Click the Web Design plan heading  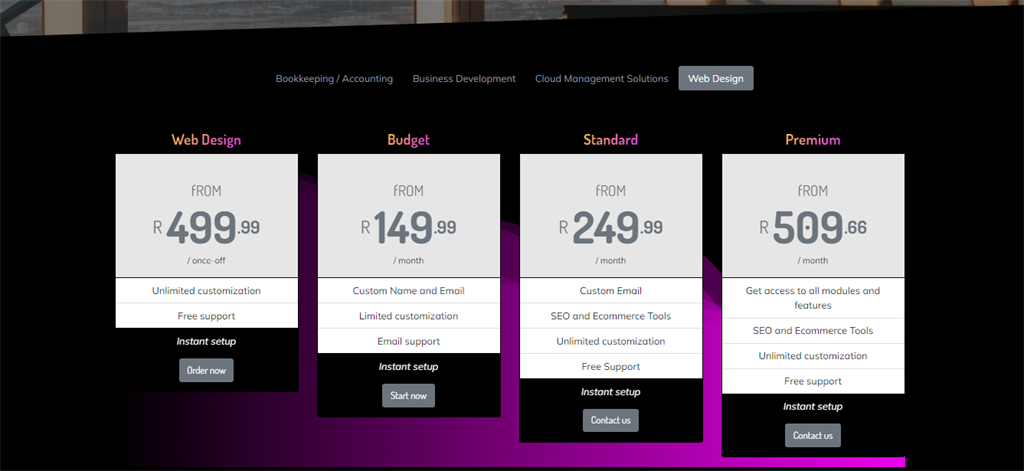coord(206,140)
